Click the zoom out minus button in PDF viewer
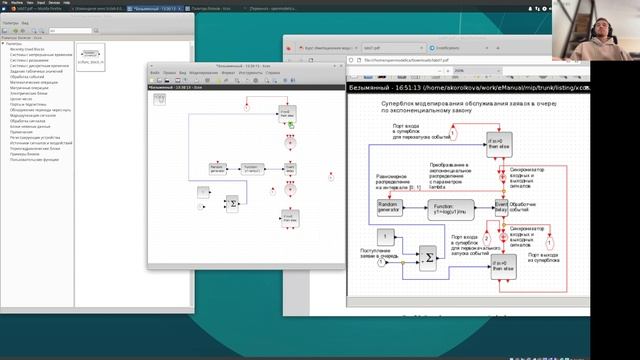 pyautogui.click(x=439, y=71)
